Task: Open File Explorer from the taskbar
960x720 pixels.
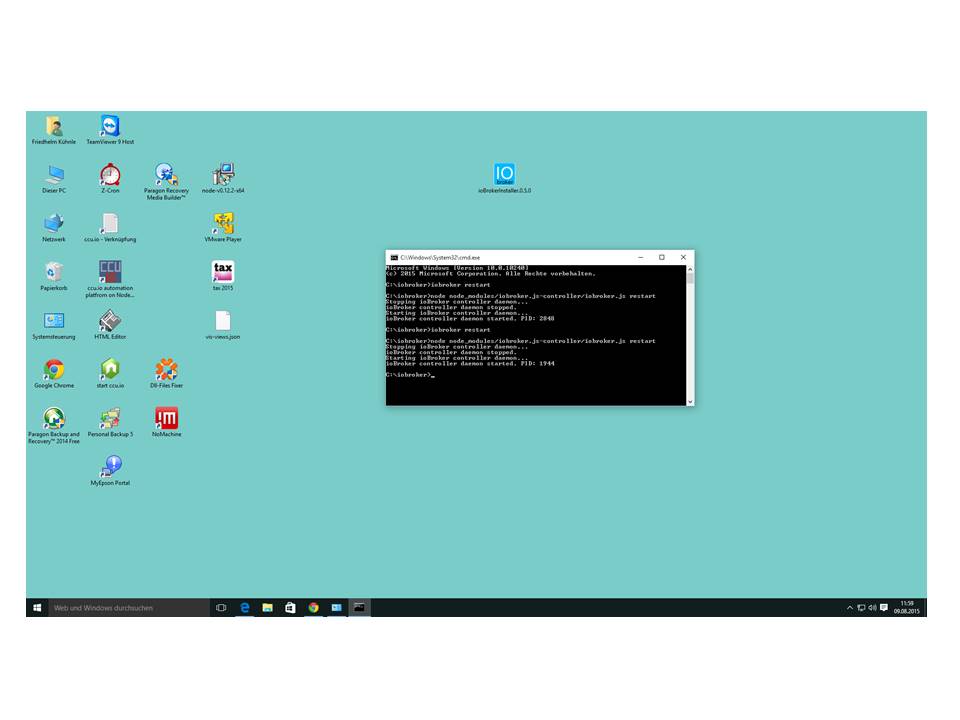Action: tap(268, 607)
